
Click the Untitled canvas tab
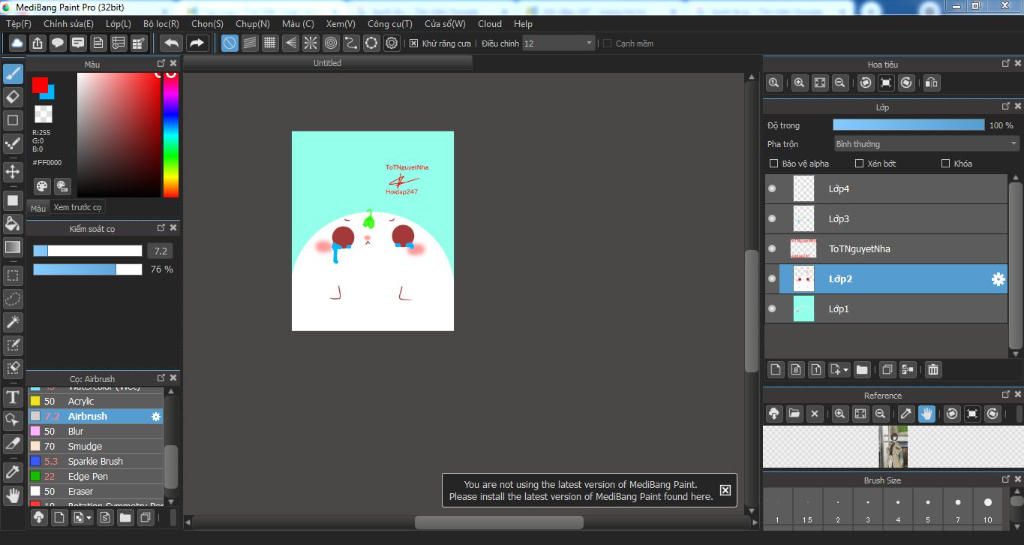[x=327, y=63]
